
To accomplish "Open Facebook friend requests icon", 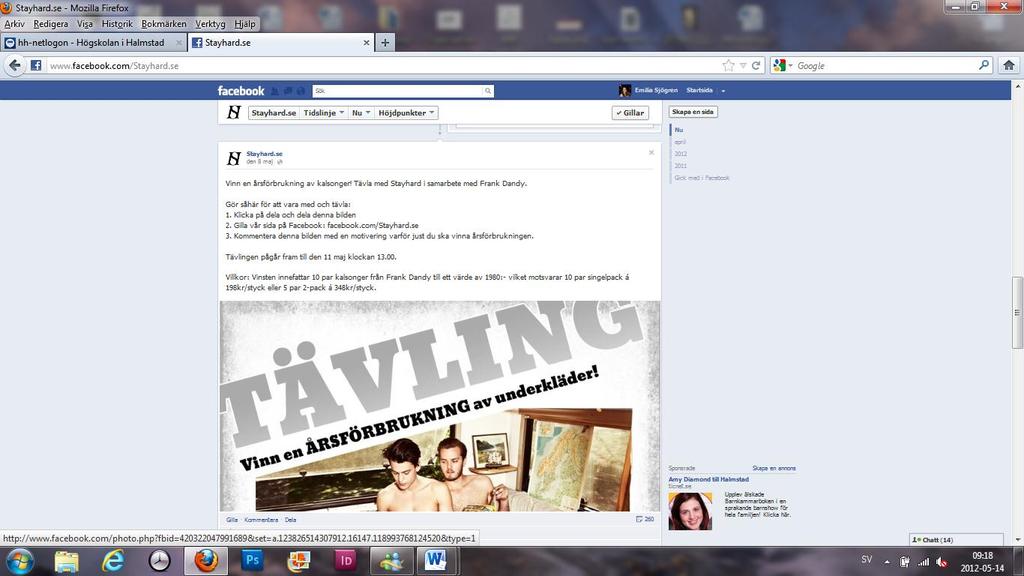I will click(x=275, y=91).
